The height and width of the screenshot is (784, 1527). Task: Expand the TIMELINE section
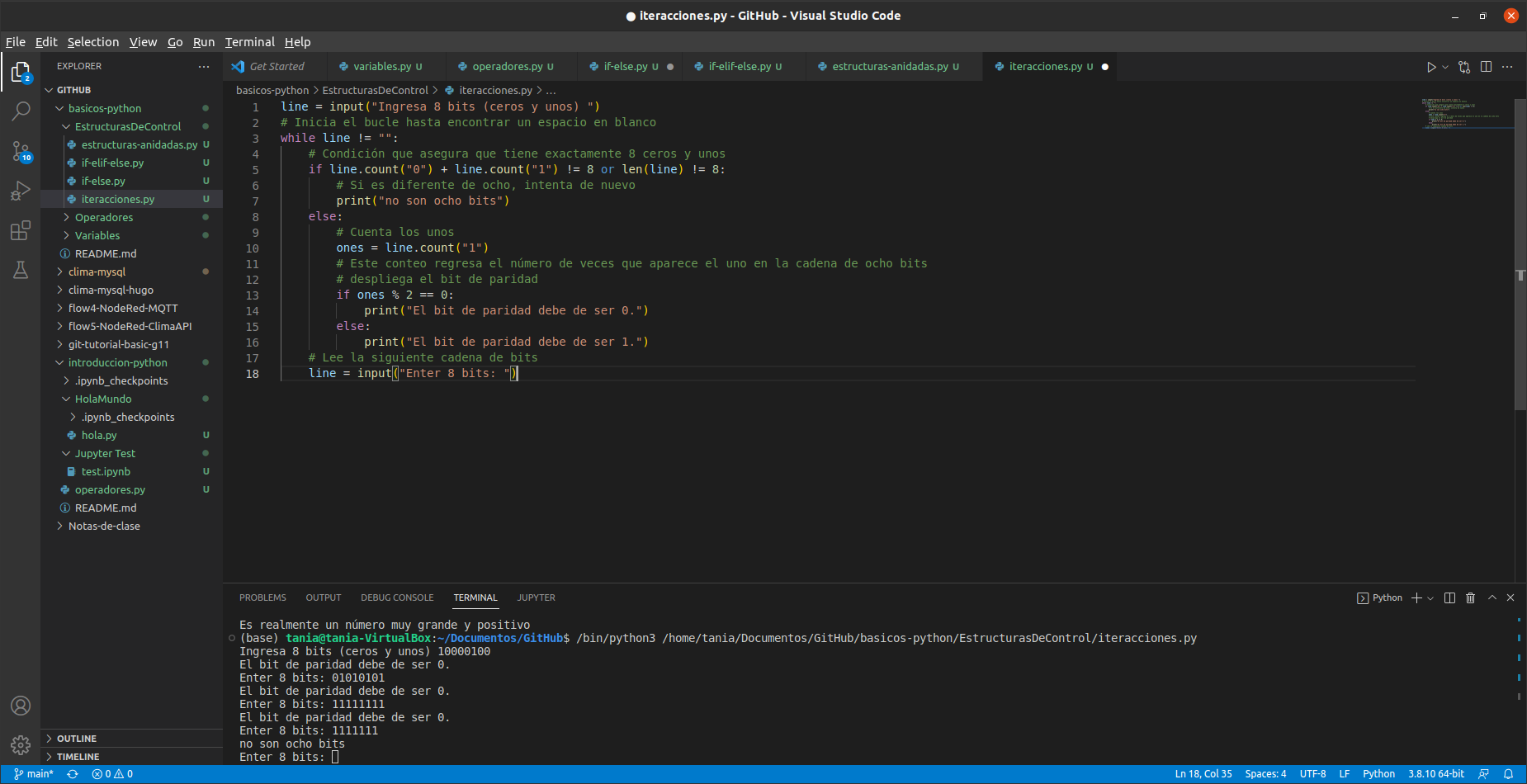pyautogui.click(x=132, y=757)
